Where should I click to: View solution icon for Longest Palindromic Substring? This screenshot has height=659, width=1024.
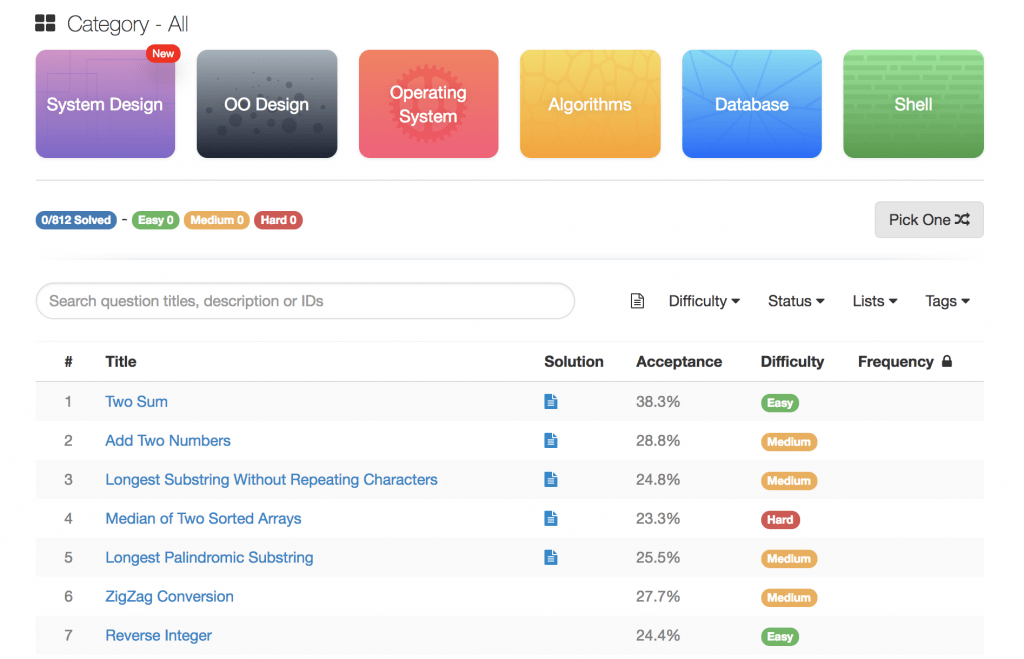click(x=550, y=558)
